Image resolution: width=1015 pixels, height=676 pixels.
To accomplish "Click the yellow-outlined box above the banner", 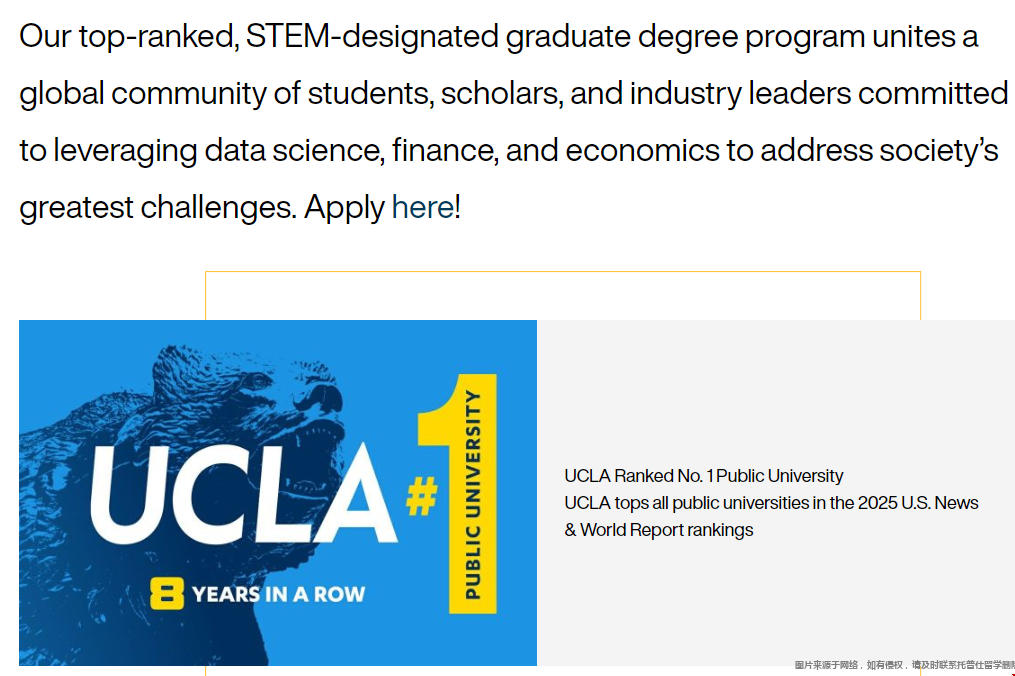I will pos(562,295).
